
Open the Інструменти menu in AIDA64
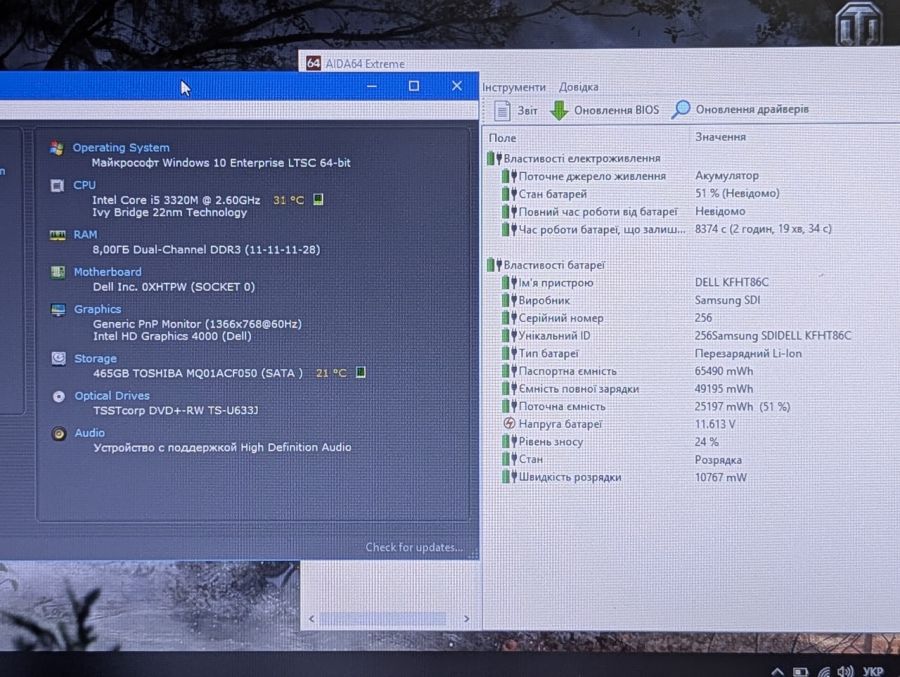pyautogui.click(x=514, y=87)
